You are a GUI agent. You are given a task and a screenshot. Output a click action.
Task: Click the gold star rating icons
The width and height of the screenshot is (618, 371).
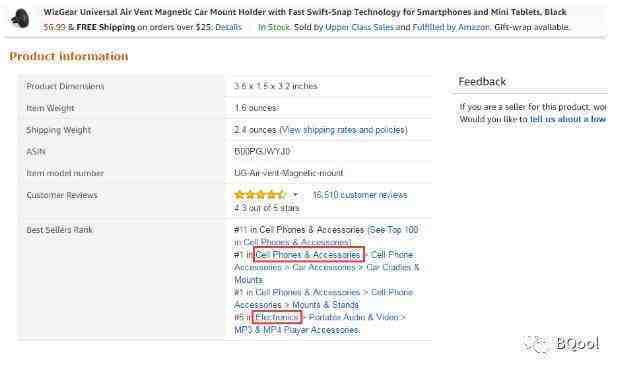tap(260, 194)
